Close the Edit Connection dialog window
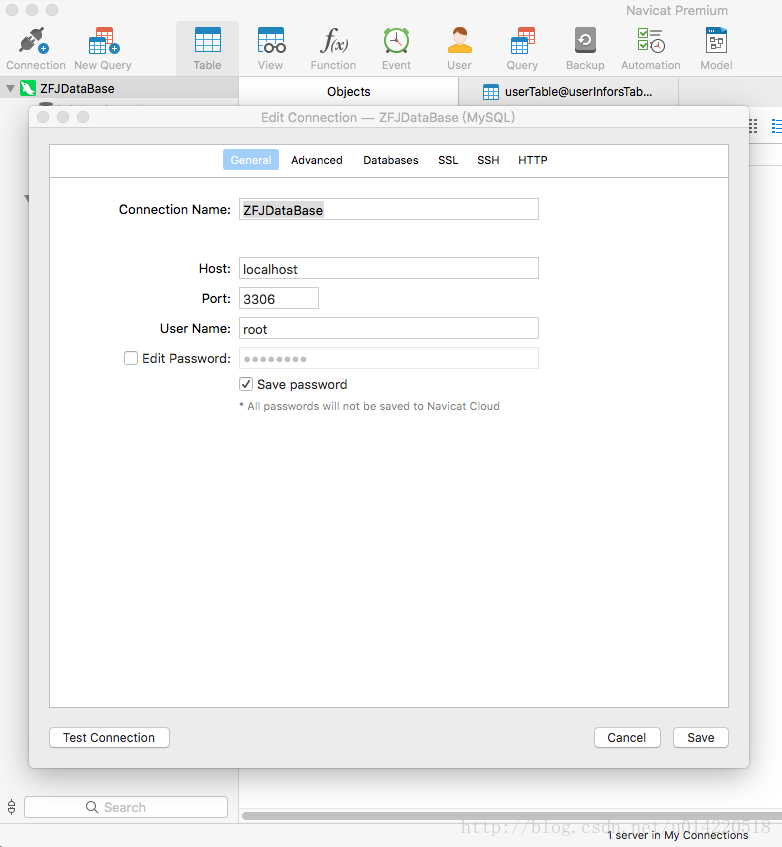This screenshot has height=847, width=782. click(43, 117)
